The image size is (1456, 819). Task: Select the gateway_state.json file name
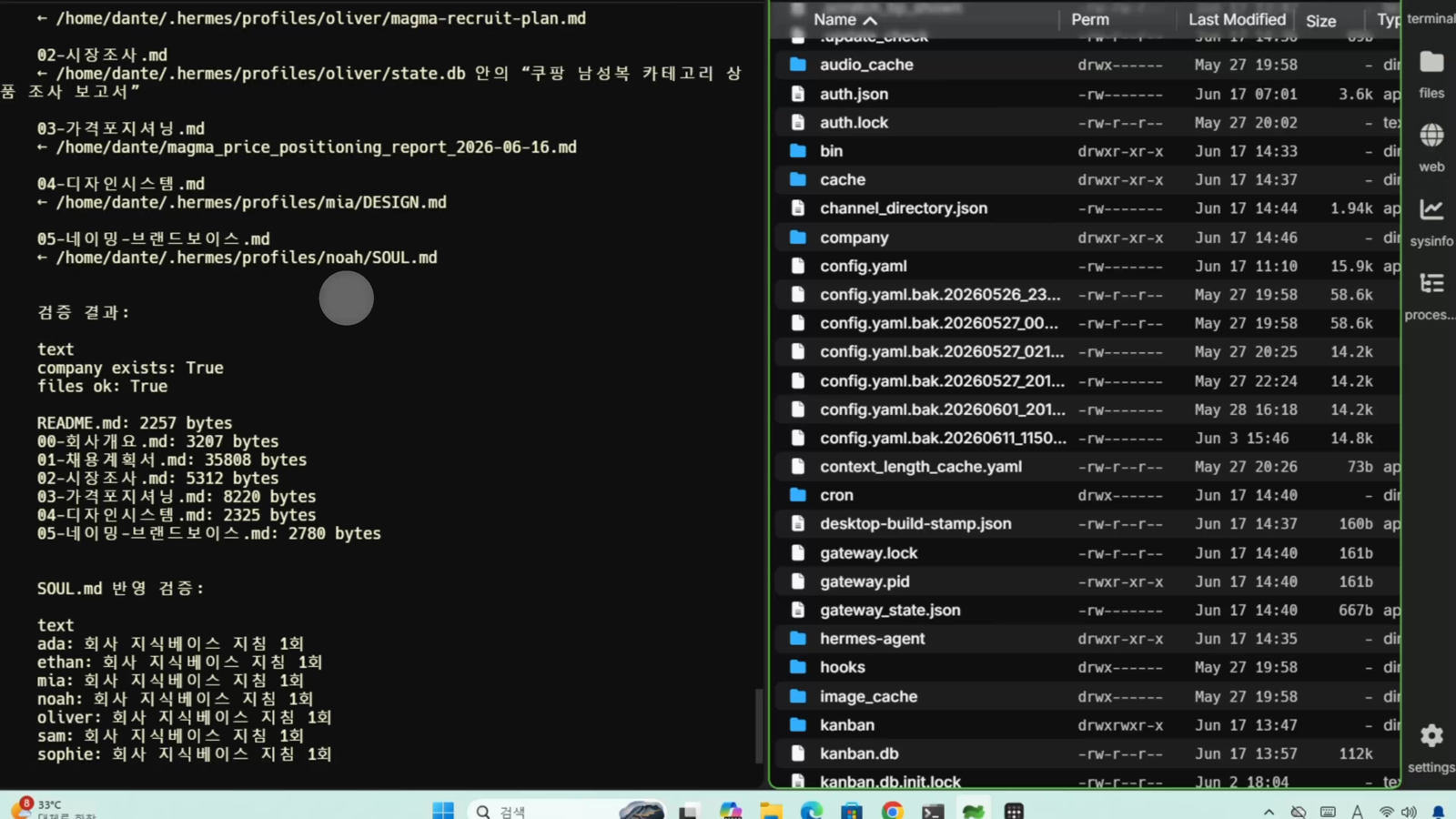890,610
